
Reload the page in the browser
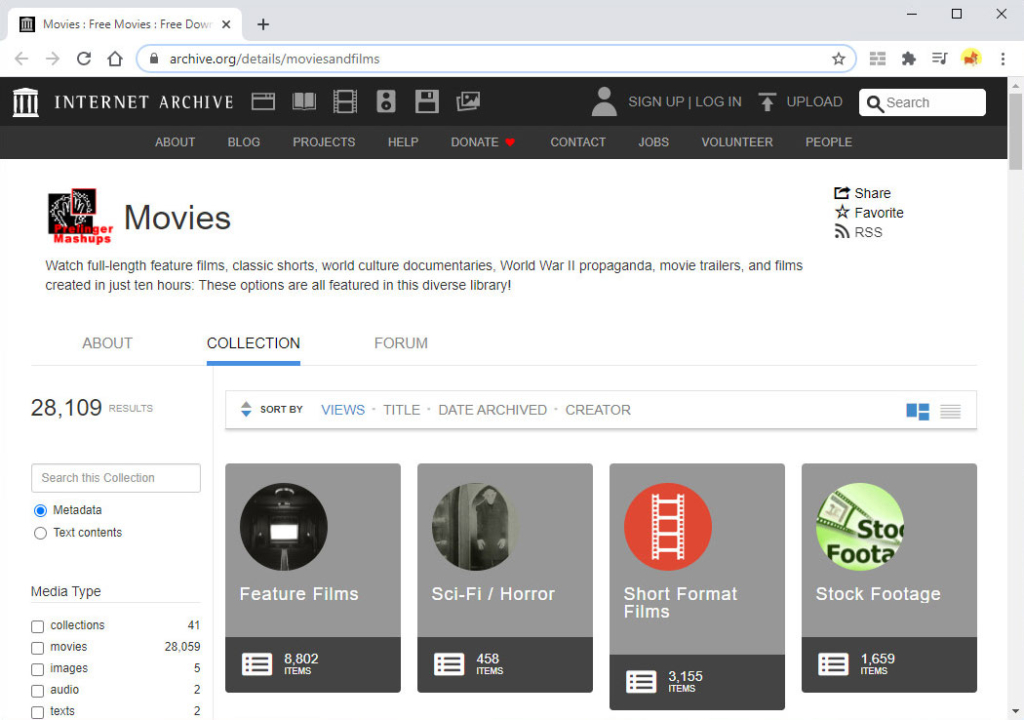pos(84,59)
